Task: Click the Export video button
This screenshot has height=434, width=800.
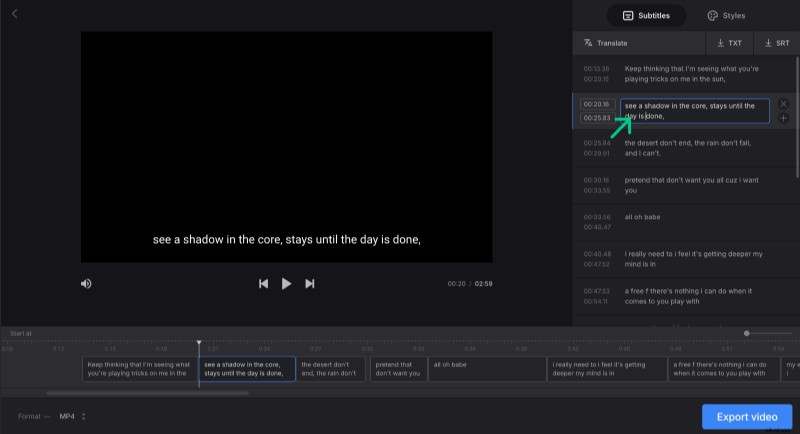Action: coord(747,416)
